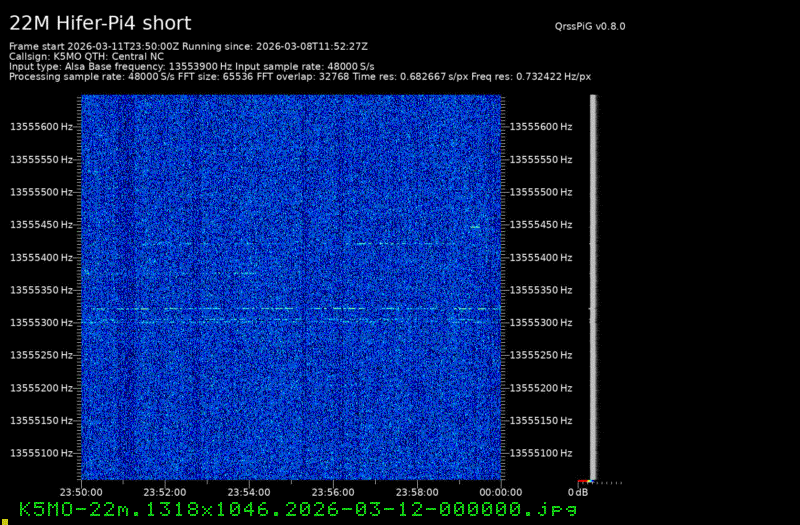This screenshot has width=800, height=525.
Task: Select the left-axis 13555300 Hz label
Action: 41,323
